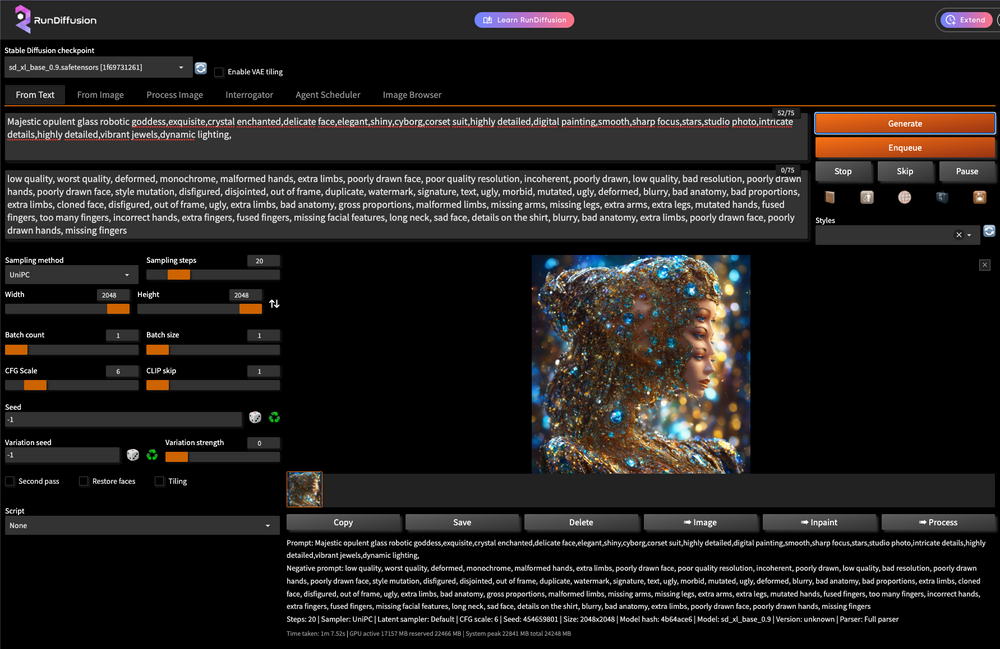
Task: Click the briefcase icon below the Pause button
Action: [x=980, y=197]
